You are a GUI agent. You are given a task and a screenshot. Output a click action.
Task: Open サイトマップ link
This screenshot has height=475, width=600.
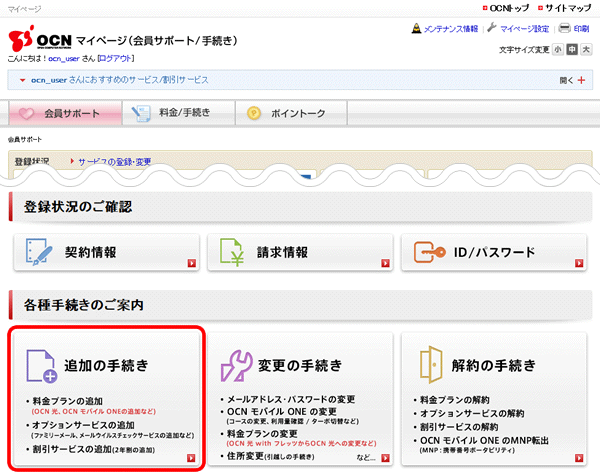568,8
